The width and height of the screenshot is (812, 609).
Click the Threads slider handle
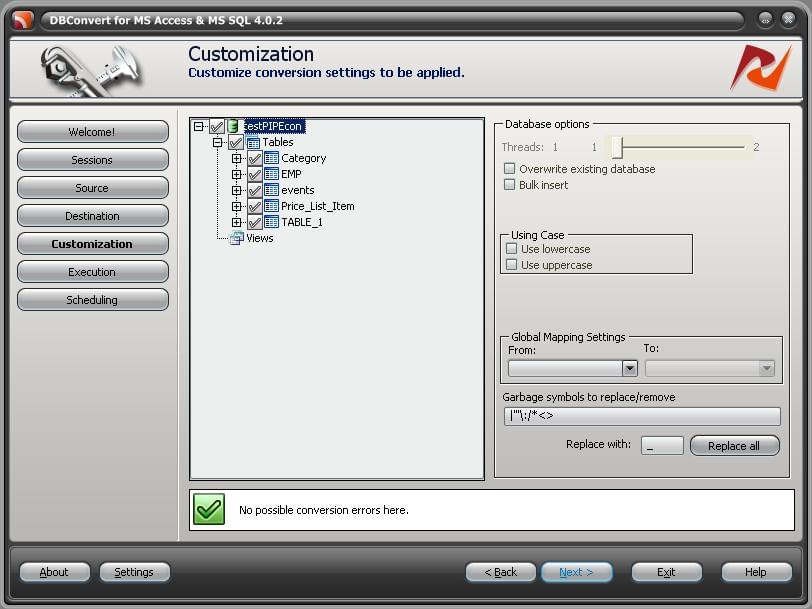pyautogui.click(x=617, y=148)
